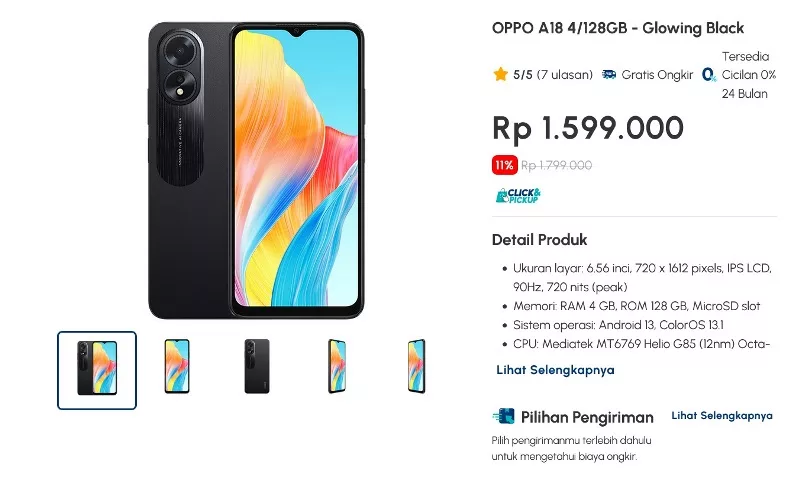Click the 7 ulasan reviews text

pyautogui.click(x=564, y=74)
